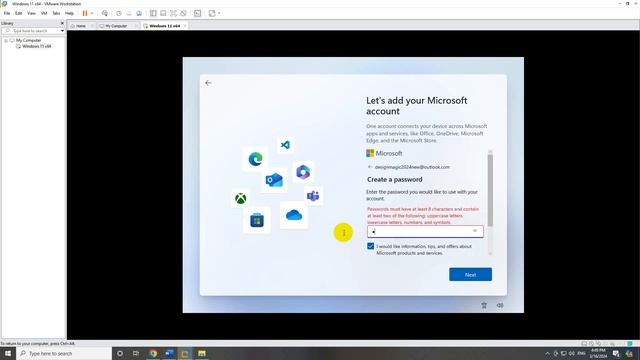Open the notification center icon
640x360 pixels.
616,353
